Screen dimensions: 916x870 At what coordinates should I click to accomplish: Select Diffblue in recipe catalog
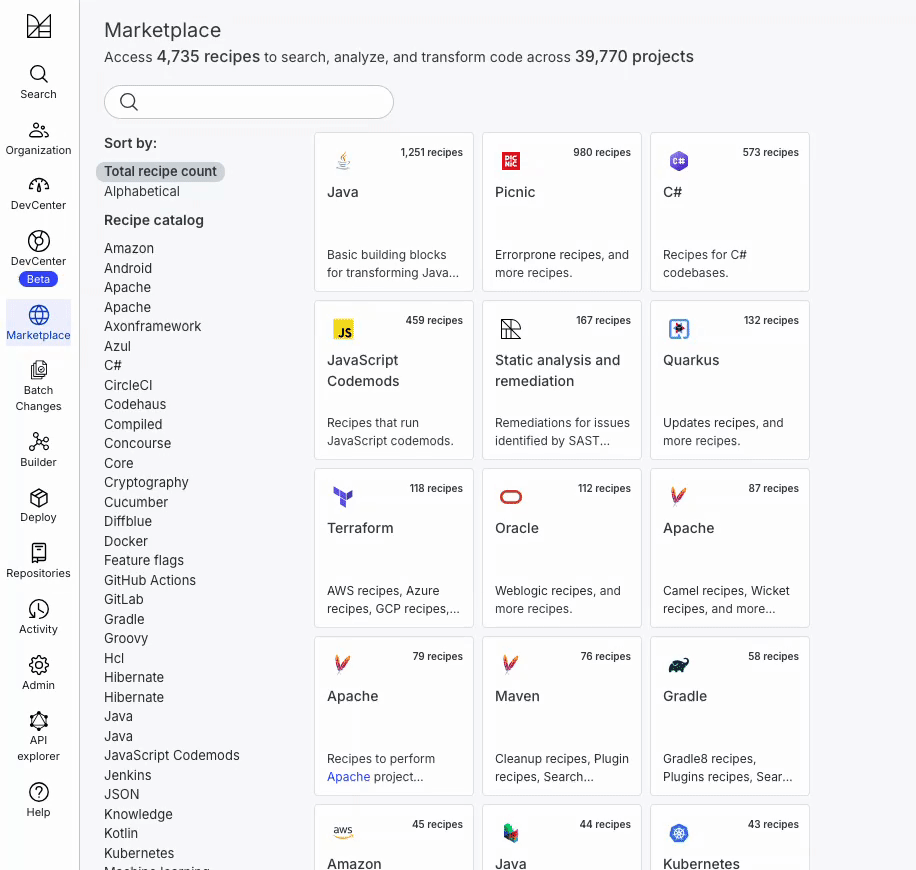[128, 521]
